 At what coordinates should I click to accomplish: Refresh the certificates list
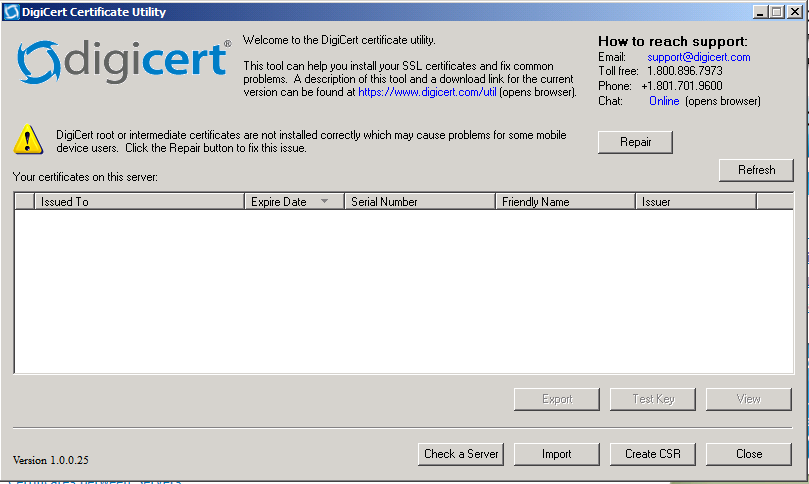coord(756,170)
